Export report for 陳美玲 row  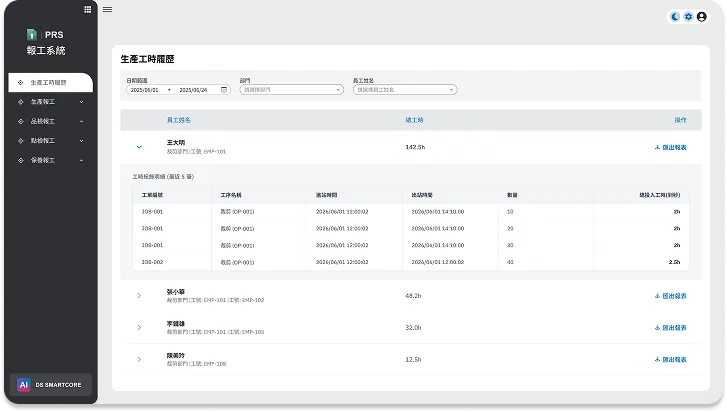[x=670, y=360]
